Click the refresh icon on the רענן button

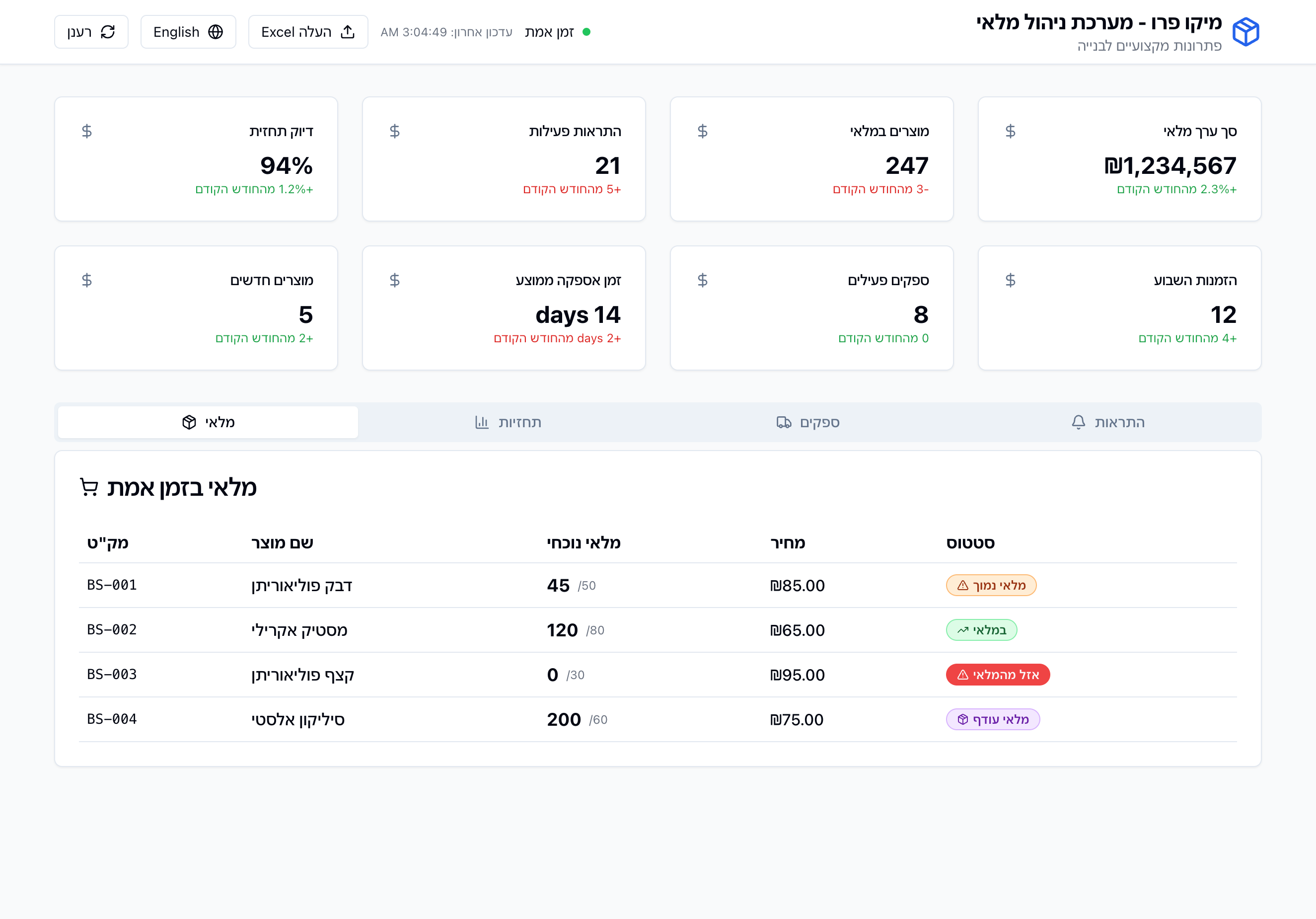tap(109, 31)
